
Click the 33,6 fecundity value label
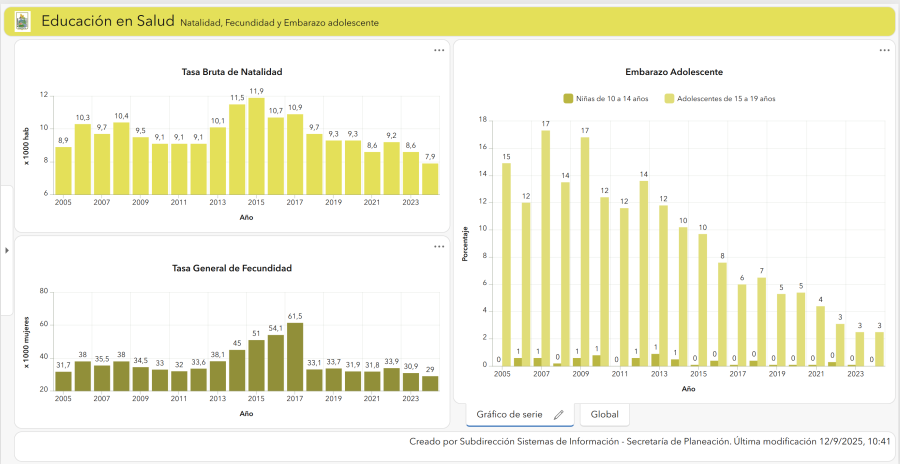point(199,362)
